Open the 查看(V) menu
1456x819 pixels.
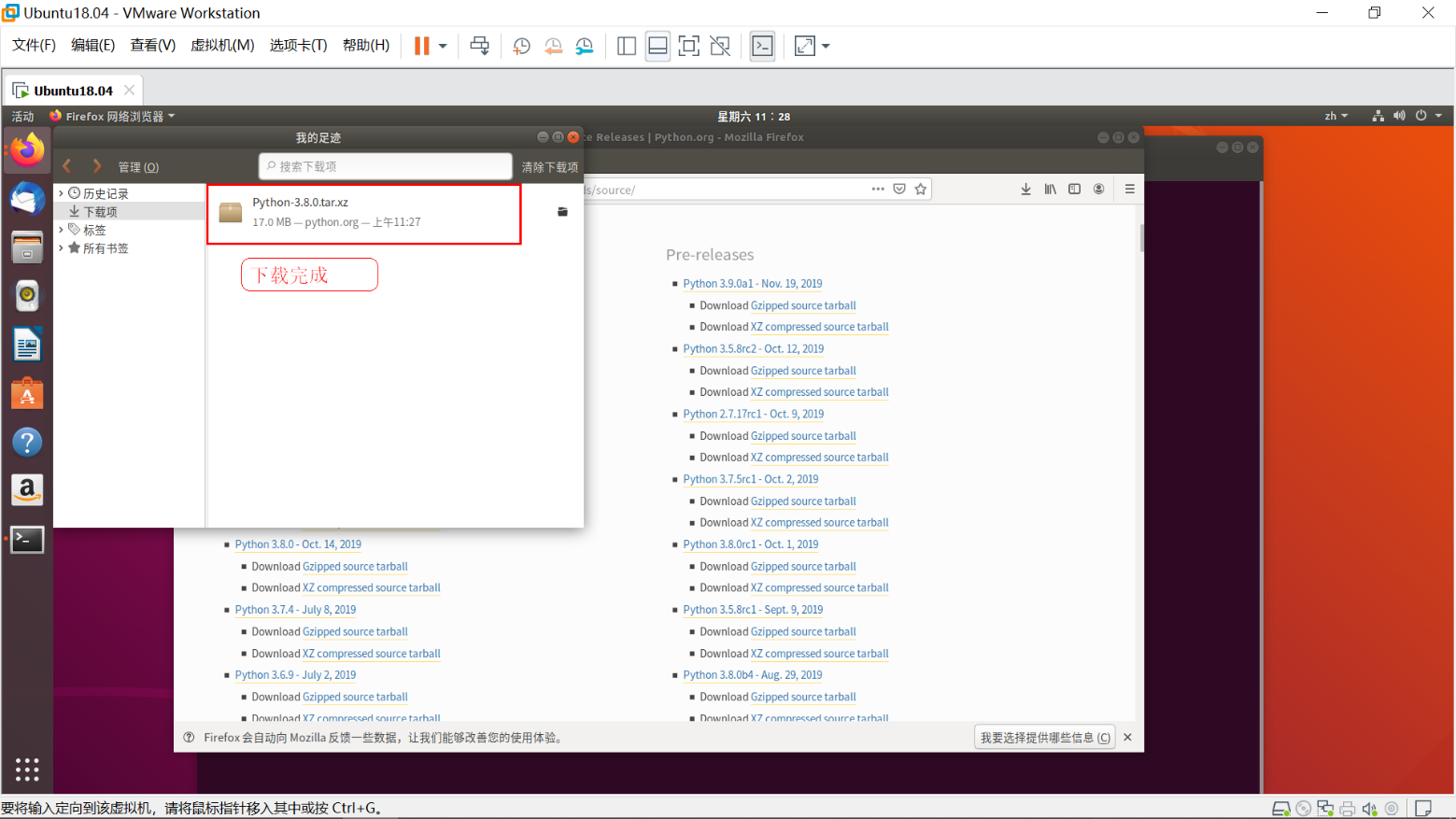click(152, 46)
